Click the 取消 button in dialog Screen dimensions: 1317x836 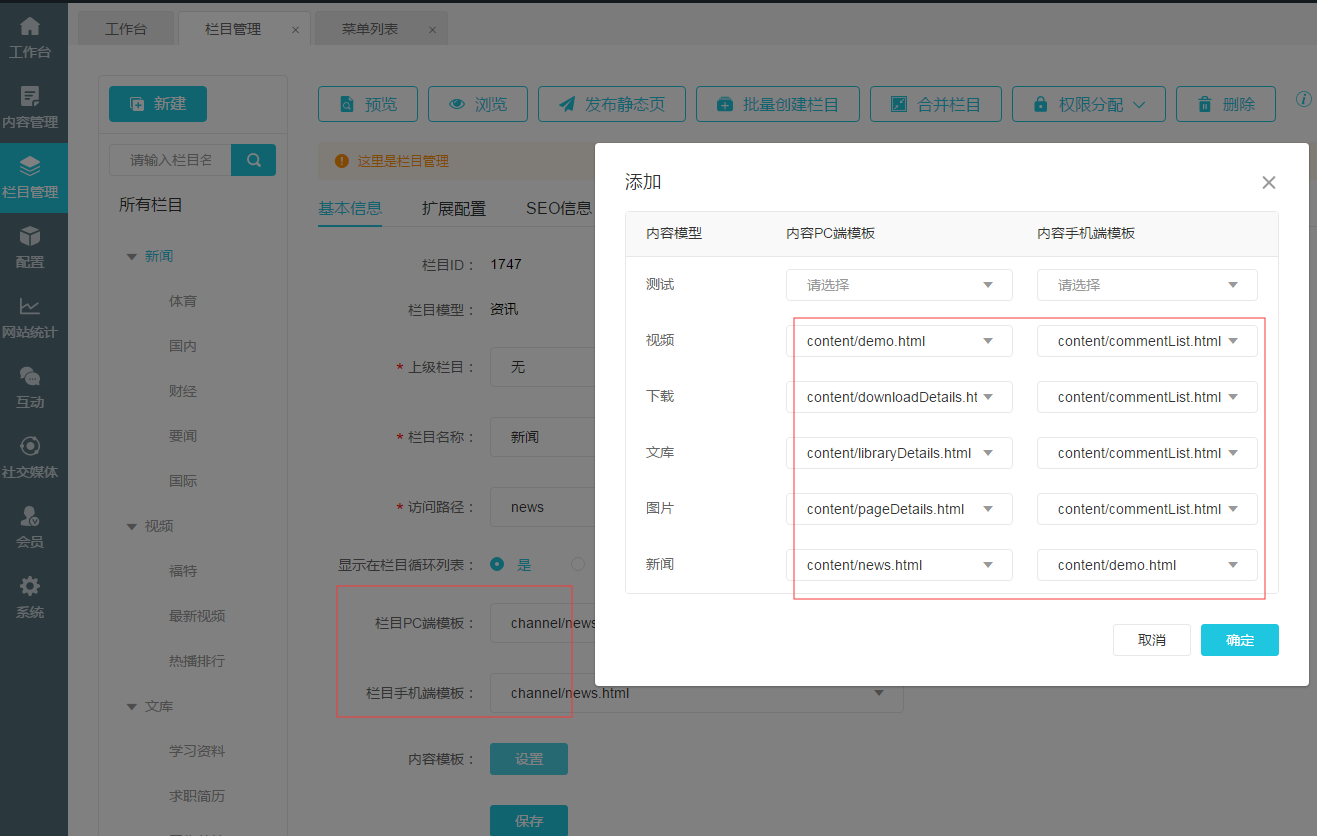click(x=1151, y=640)
